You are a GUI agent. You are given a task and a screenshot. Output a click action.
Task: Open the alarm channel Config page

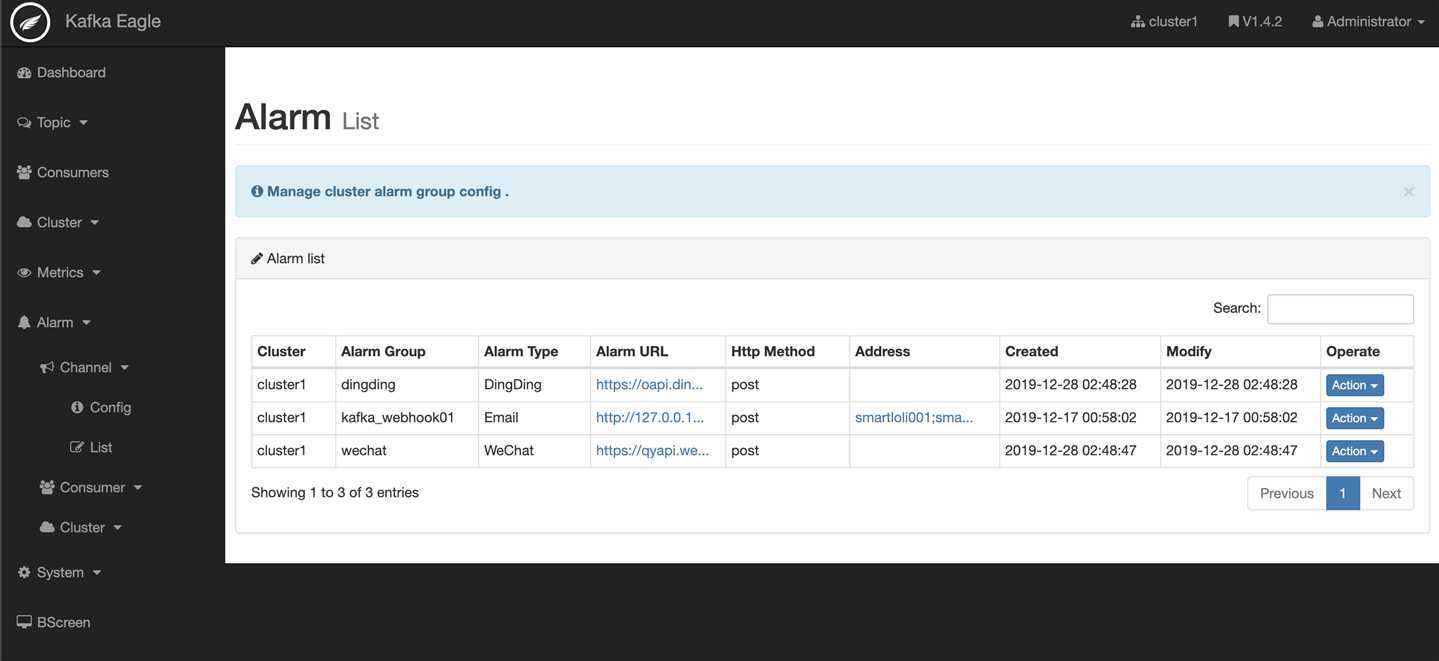point(101,407)
